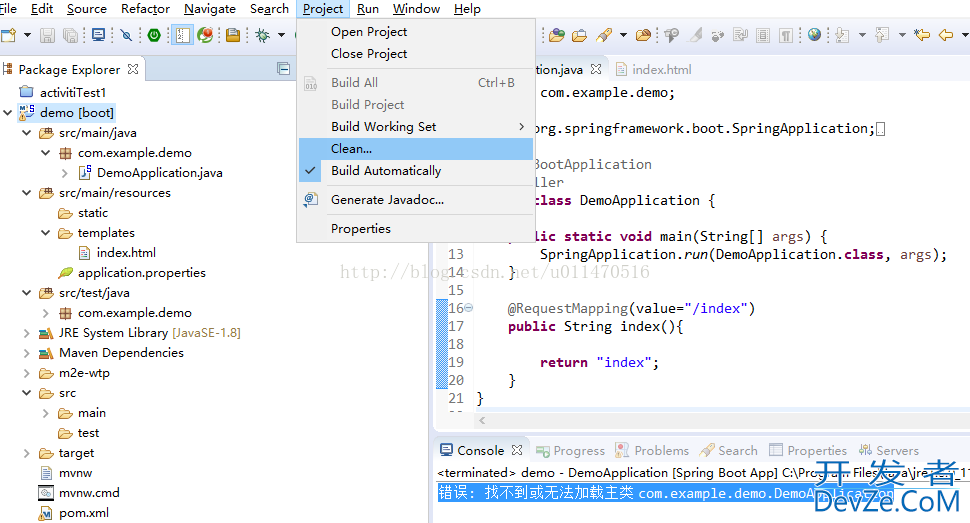
Task: Collapse the demo [boot] project node
Action: coord(7,113)
